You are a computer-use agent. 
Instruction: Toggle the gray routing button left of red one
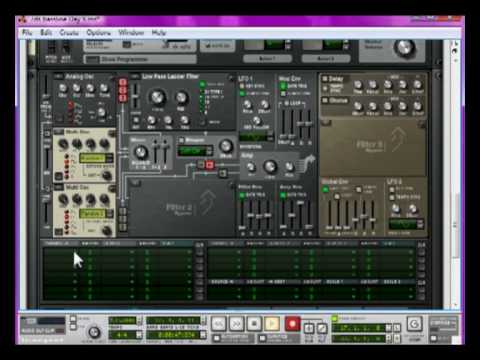(201, 164)
